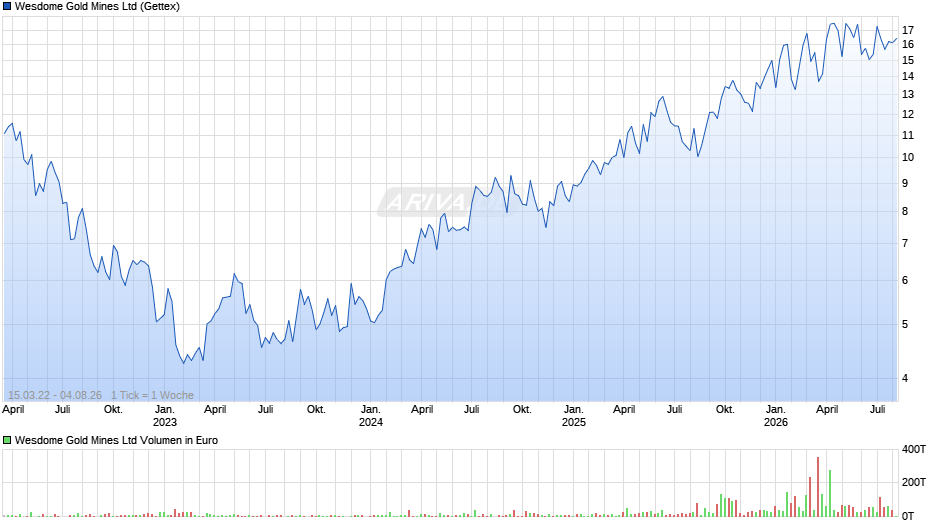The image size is (940, 526).
Task: Select the 'Wesdome Gold Mines Ltd Volumen in Euro' label
Action: pos(116,440)
